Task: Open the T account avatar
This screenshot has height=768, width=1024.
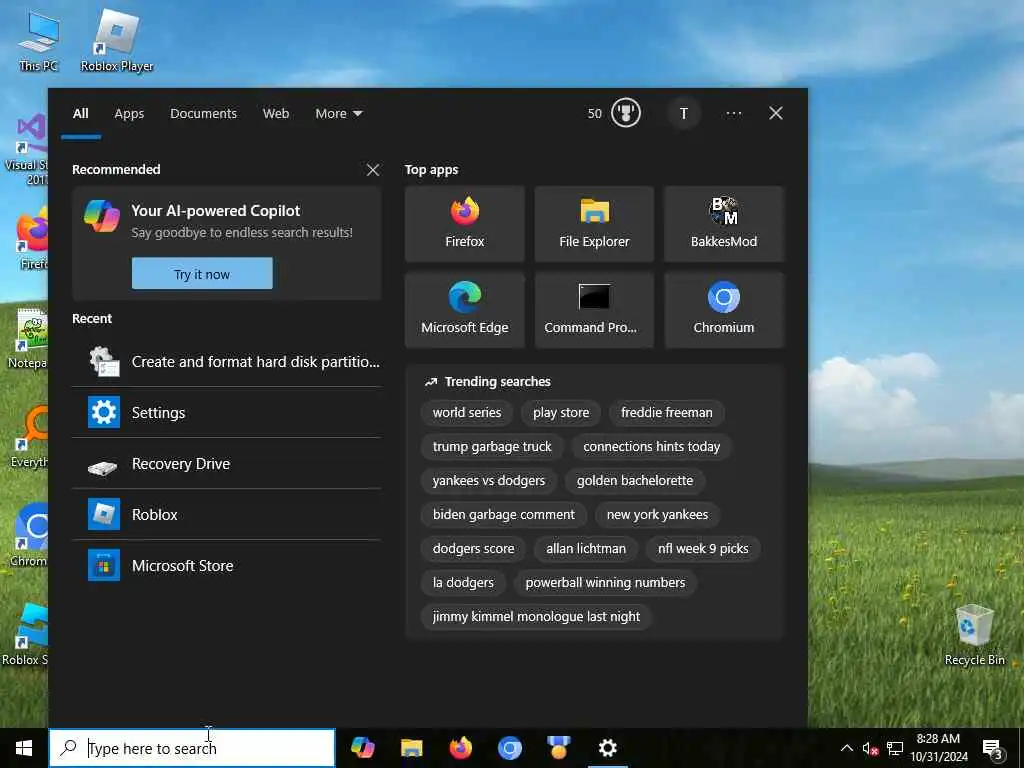Action: [684, 114]
